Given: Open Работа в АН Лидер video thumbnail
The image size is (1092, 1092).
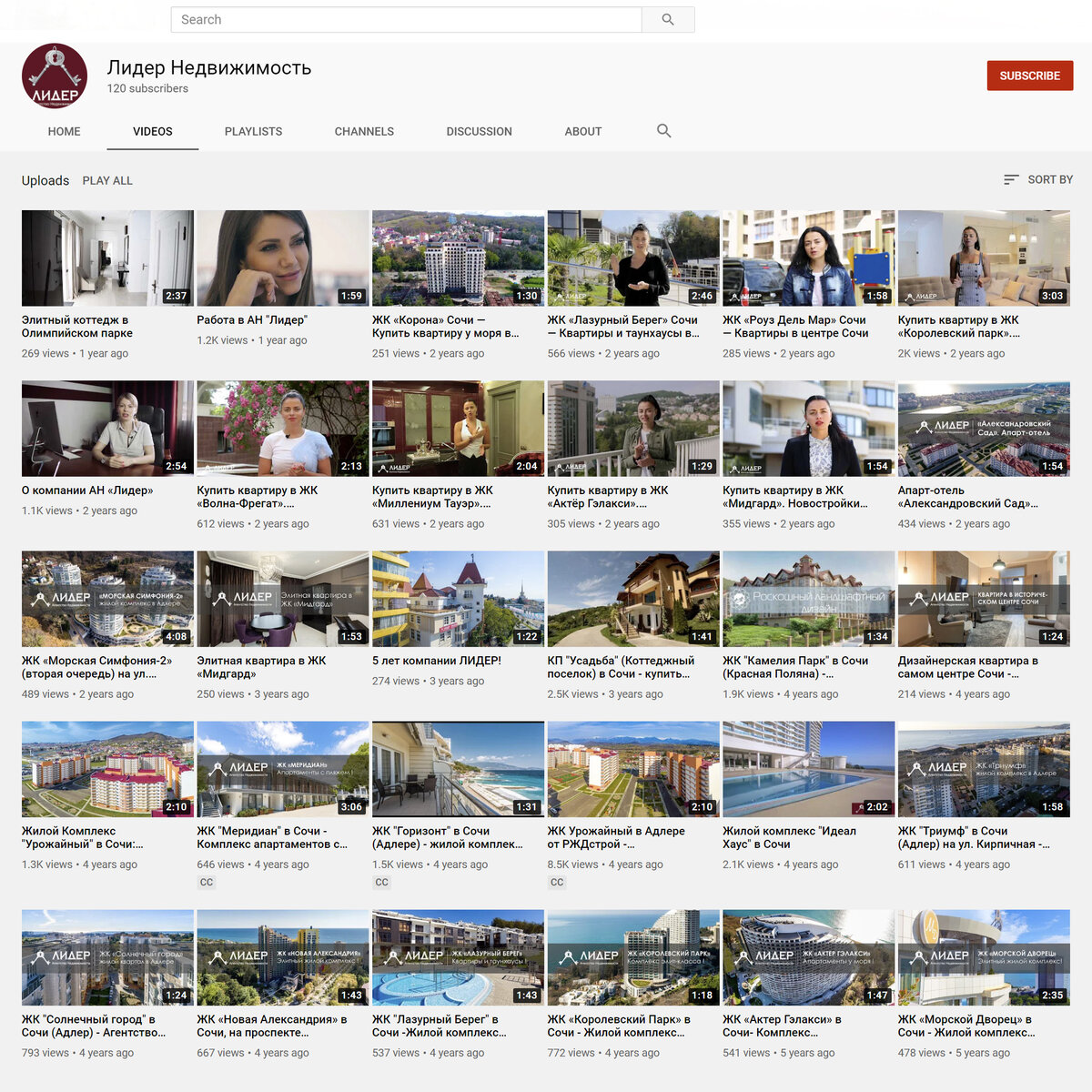Looking at the screenshot, I should pos(283,258).
